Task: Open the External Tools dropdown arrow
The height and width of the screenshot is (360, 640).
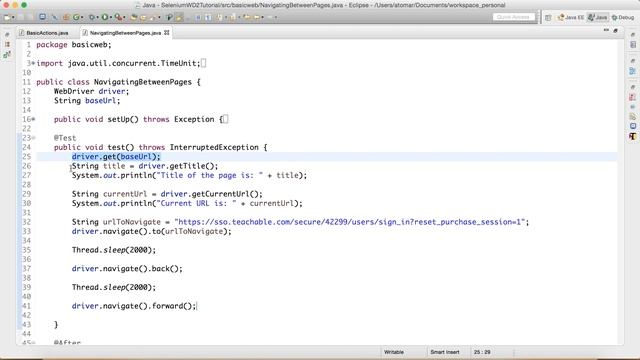Action: [x=124, y=17]
